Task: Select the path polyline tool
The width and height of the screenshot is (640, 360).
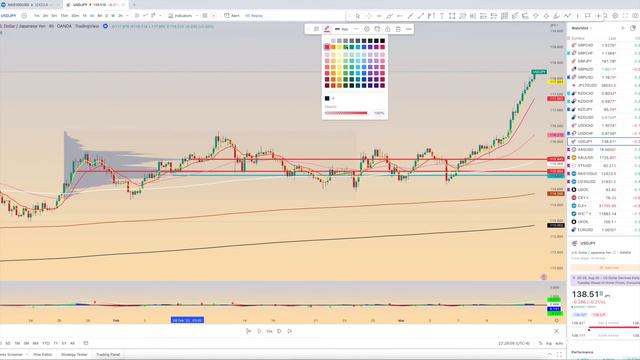Action: 567,16
